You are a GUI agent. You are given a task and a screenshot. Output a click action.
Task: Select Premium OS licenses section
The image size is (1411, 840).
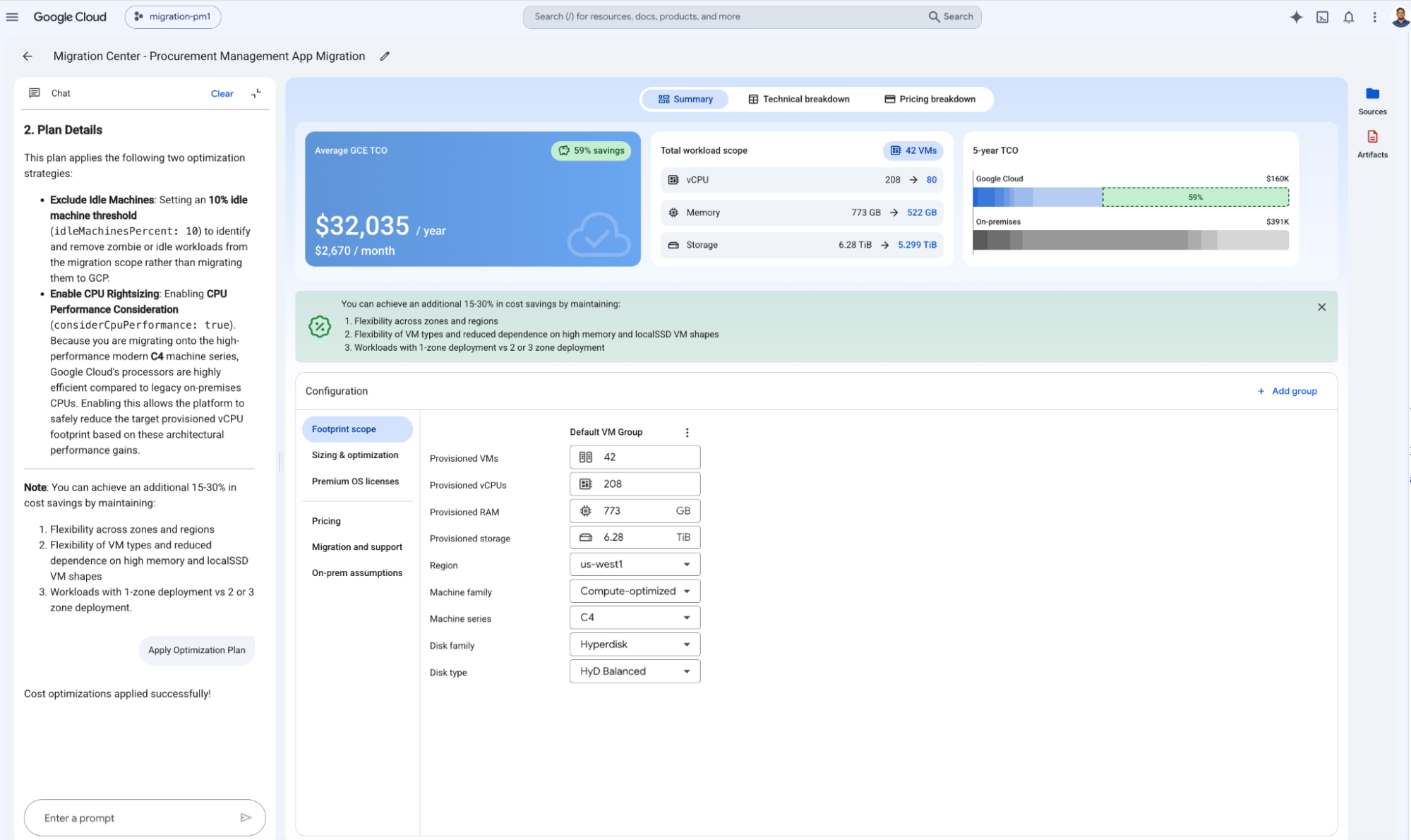(x=357, y=481)
